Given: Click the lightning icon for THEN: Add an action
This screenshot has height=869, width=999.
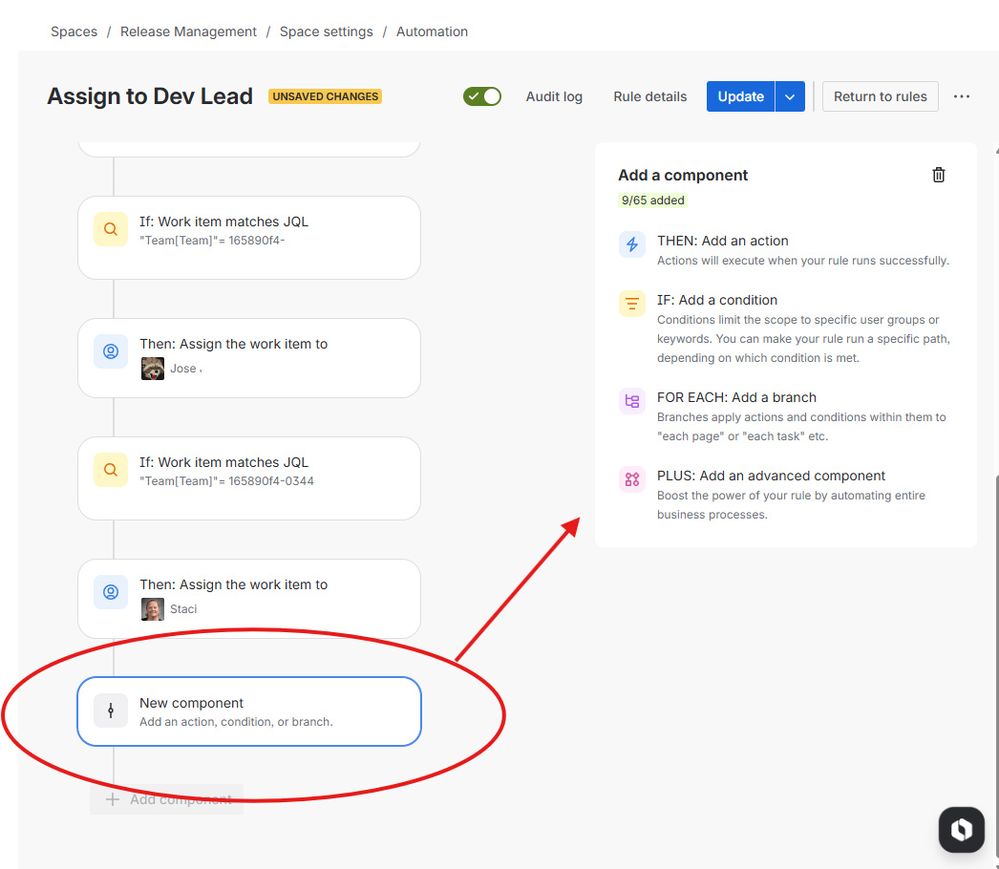Looking at the screenshot, I should pos(631,244).
